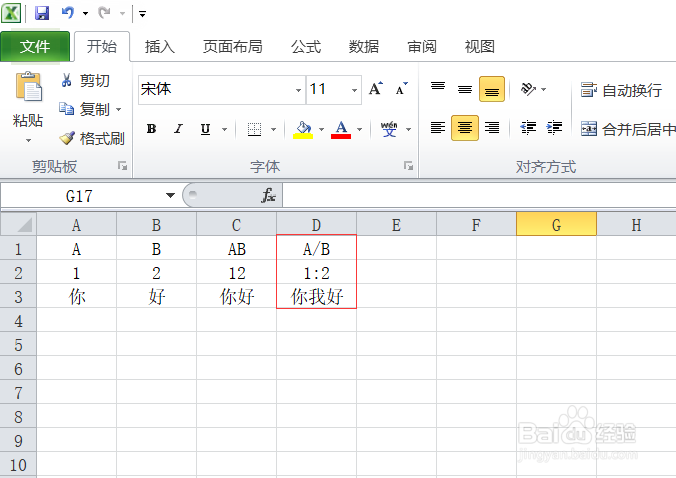The width and height of the screenshot is (676, 478).
Task: Apply yellow fill color bucket
Action: click(303, 129)
